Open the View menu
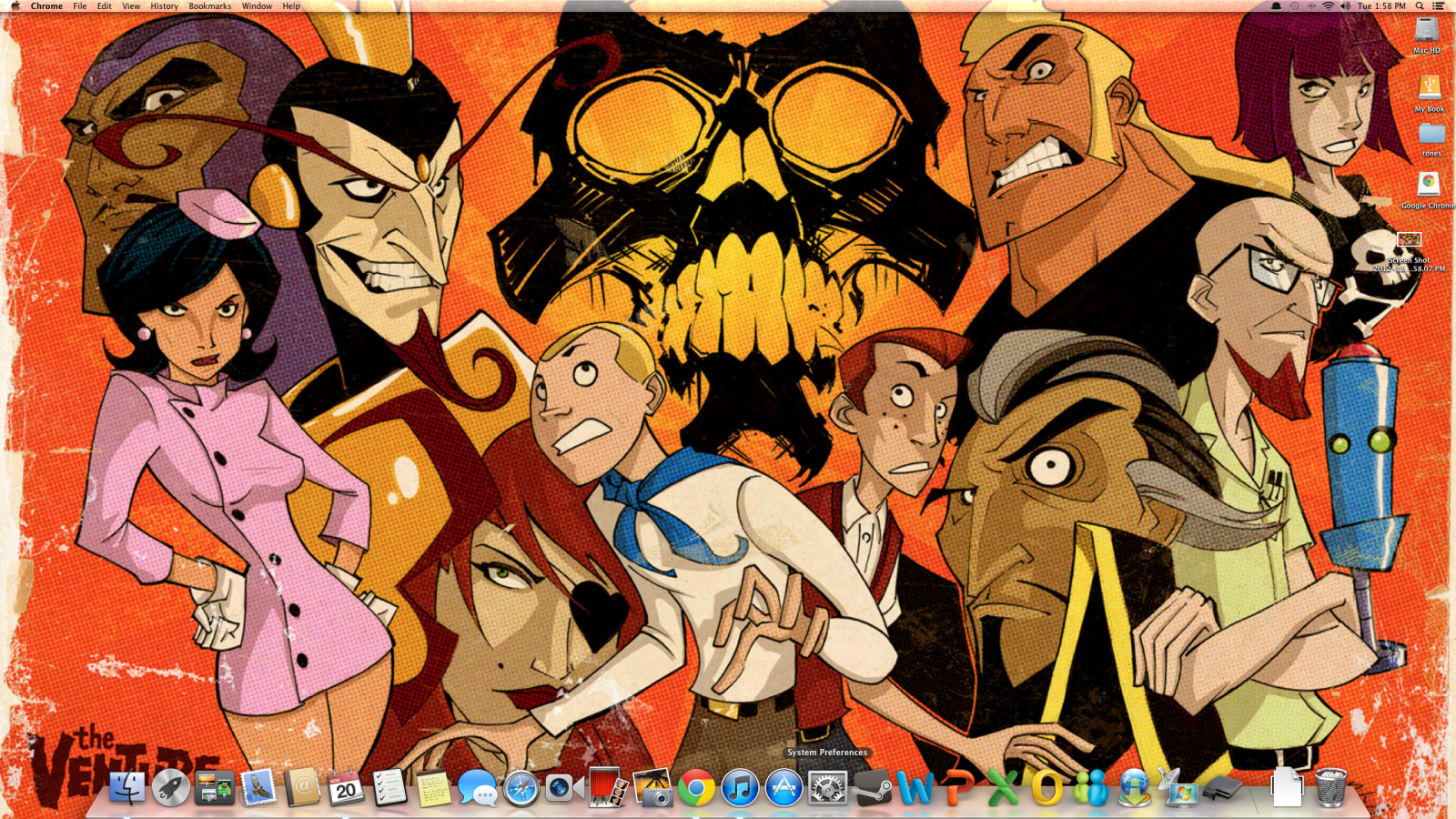The image size is (1456, 819). (x=131, y=5)
